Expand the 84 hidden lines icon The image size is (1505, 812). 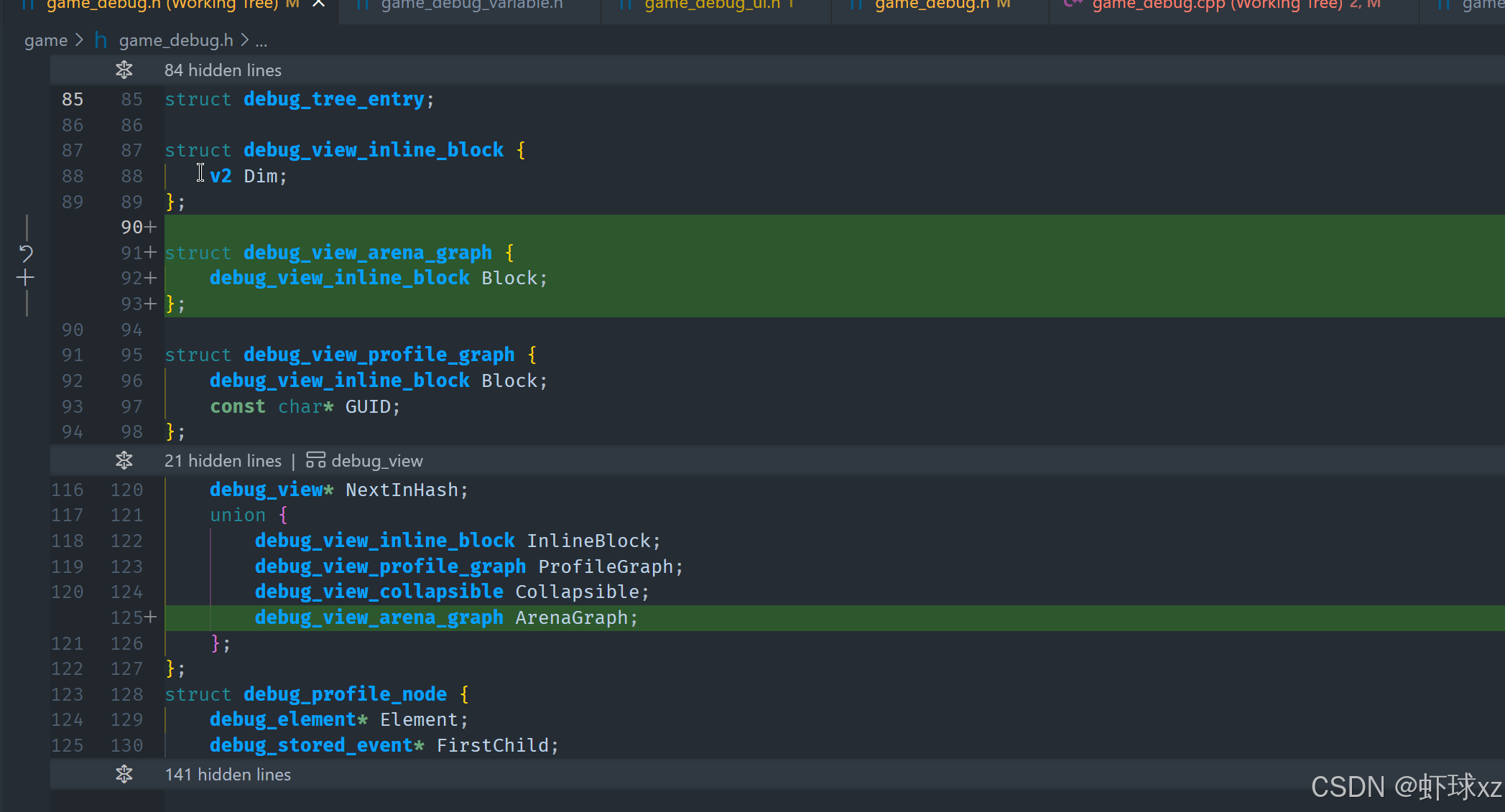point(124,70)
